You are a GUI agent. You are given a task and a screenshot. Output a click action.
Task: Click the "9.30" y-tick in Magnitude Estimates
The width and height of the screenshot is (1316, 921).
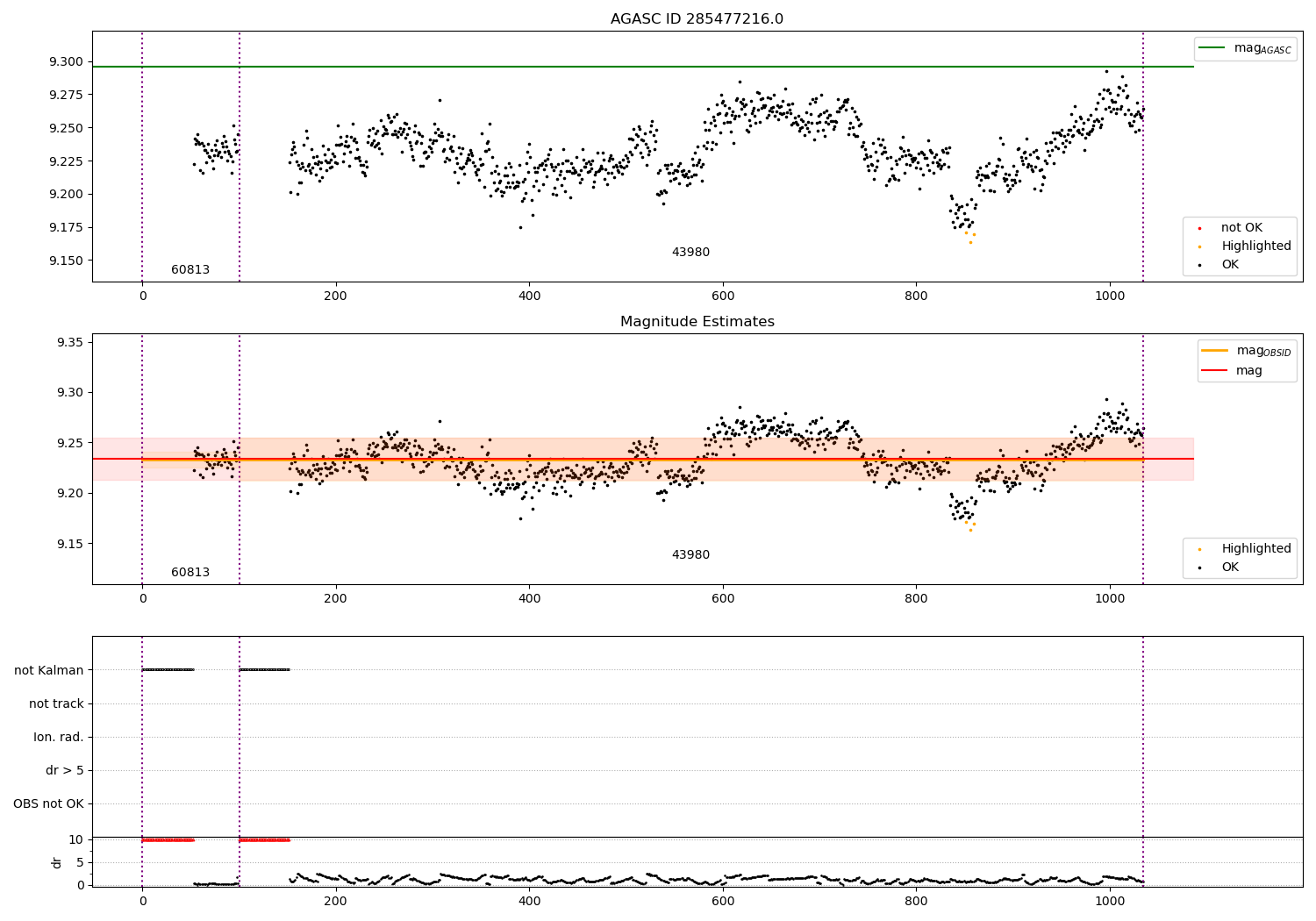pos(69,393)
